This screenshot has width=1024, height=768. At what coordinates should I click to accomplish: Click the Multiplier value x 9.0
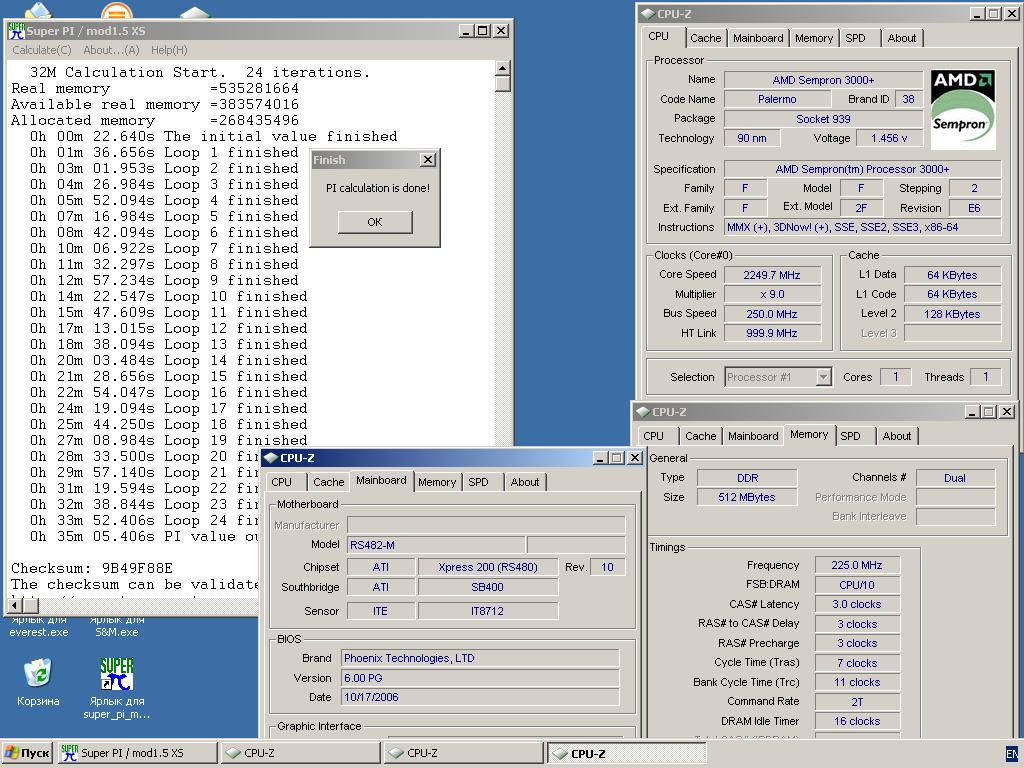click(x=772, y=295)
